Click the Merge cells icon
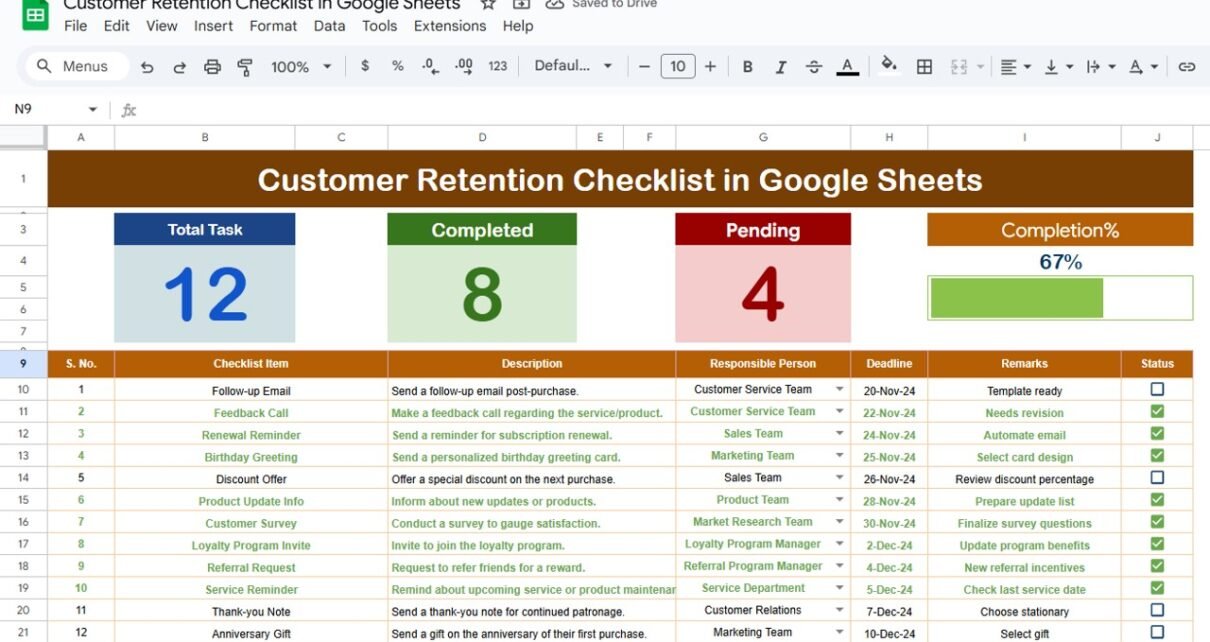The image size is (1210, 642). 959,67
